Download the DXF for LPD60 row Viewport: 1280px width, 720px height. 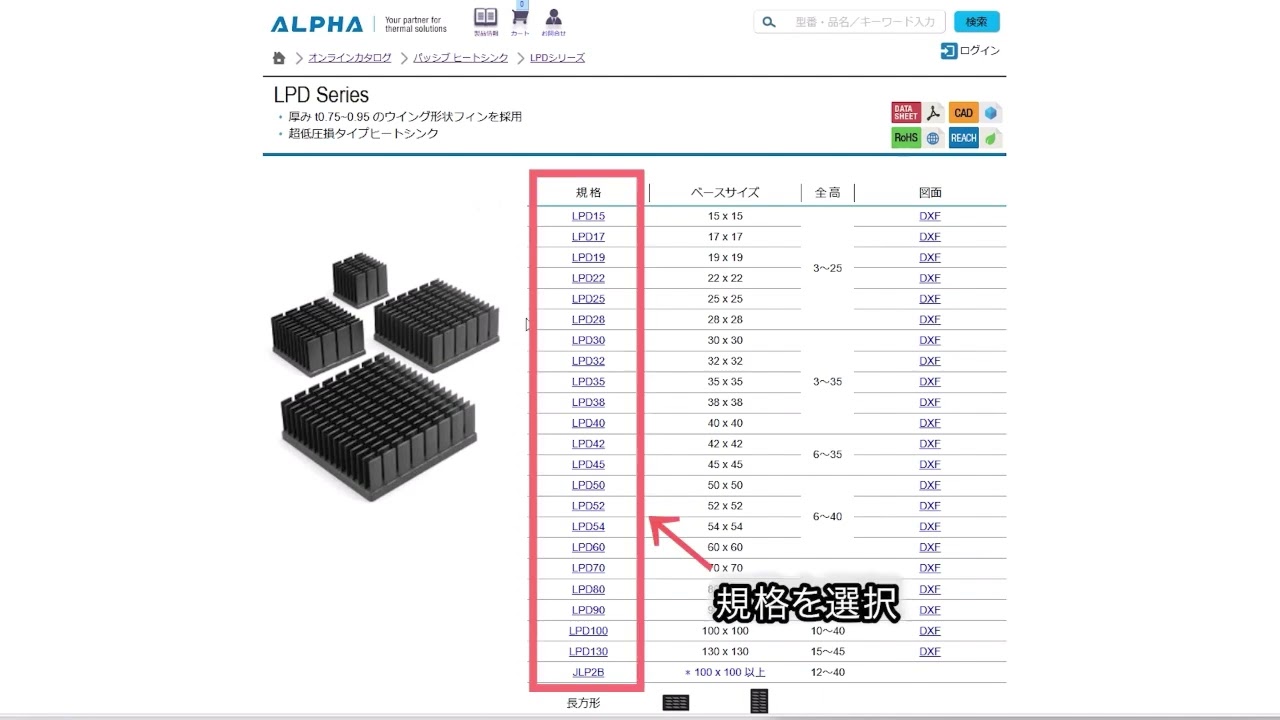(x=930, y=547)
